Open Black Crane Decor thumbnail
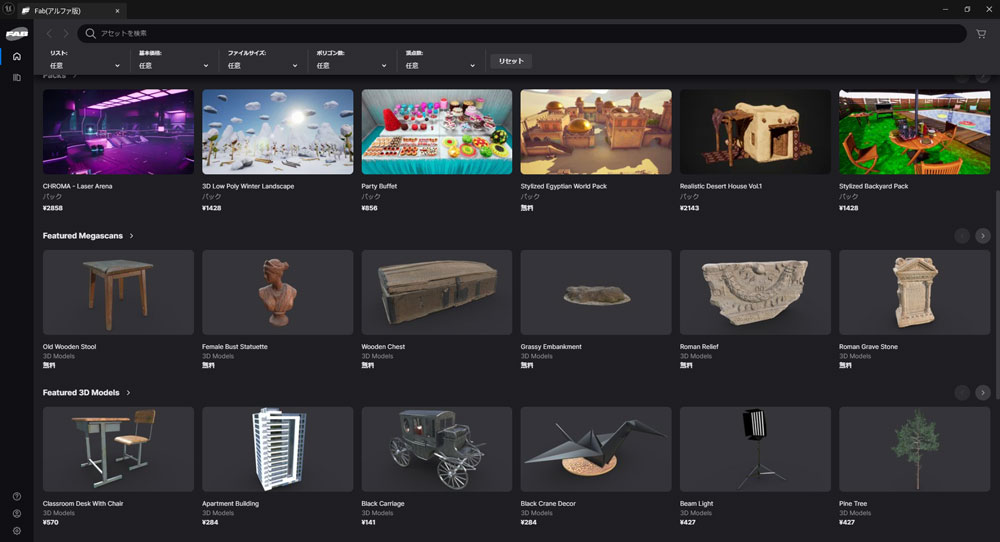 [x=596, y=449]
